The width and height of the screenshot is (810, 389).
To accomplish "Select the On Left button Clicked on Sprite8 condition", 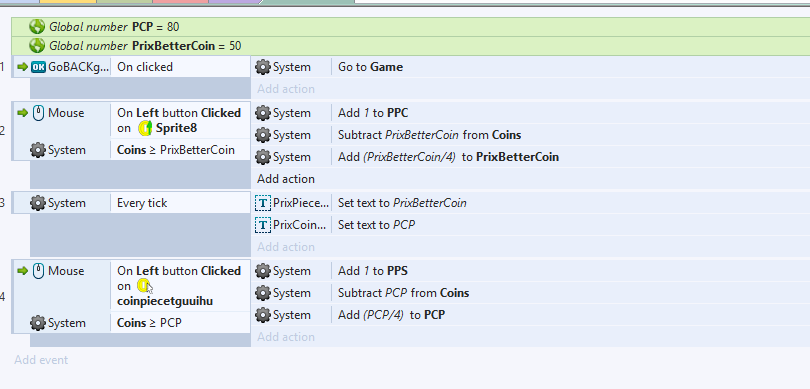I will pos(180,121).
